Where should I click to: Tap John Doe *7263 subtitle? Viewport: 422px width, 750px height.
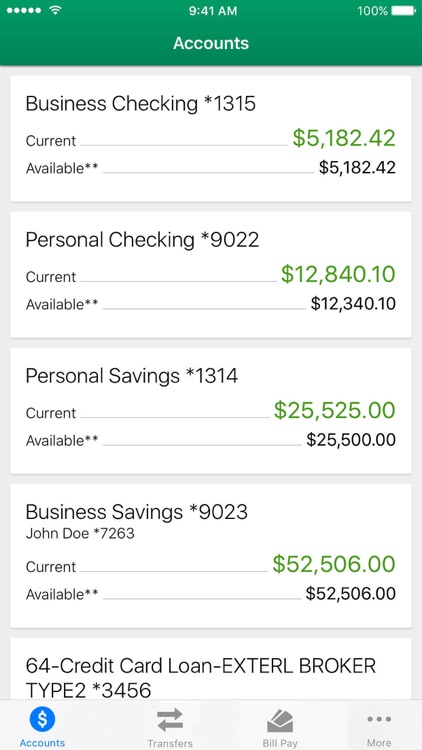80,533
